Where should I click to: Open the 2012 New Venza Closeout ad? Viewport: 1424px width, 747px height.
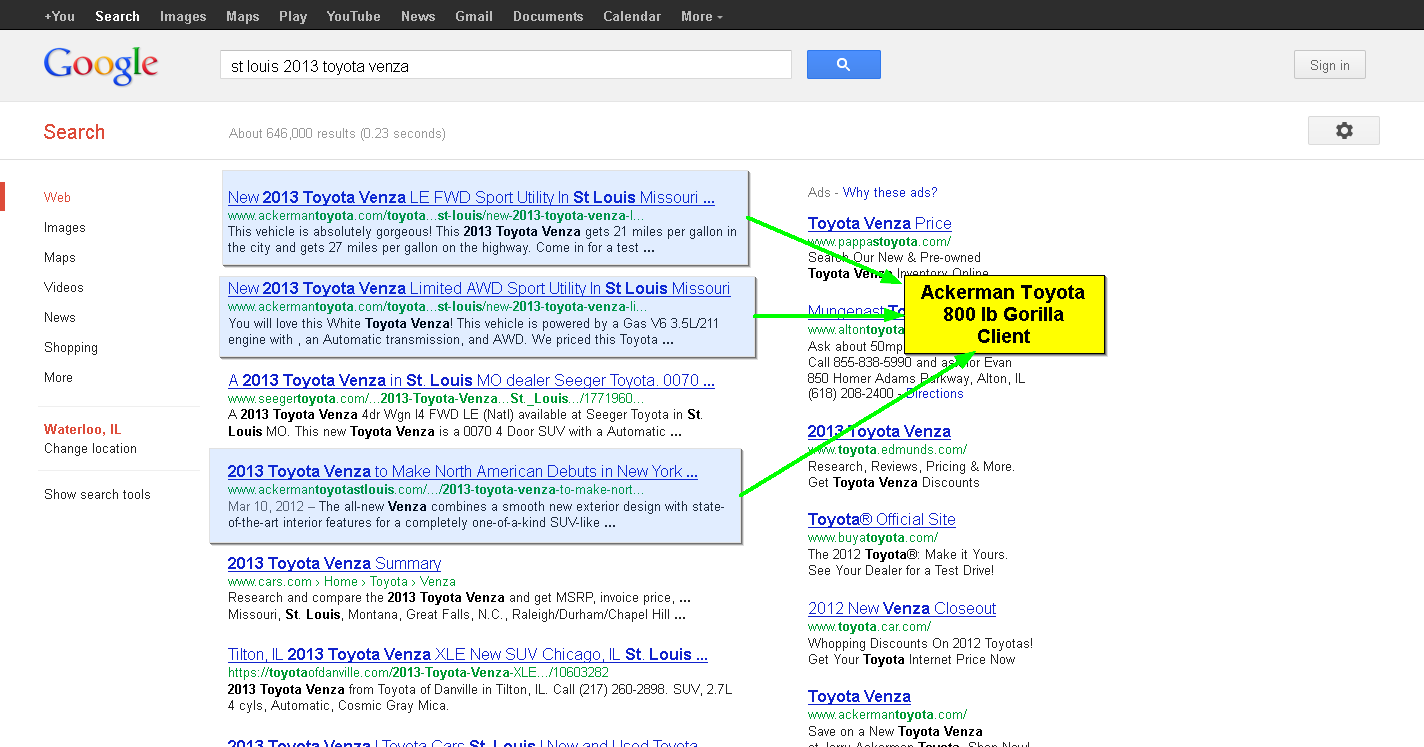tap(902, 608)
